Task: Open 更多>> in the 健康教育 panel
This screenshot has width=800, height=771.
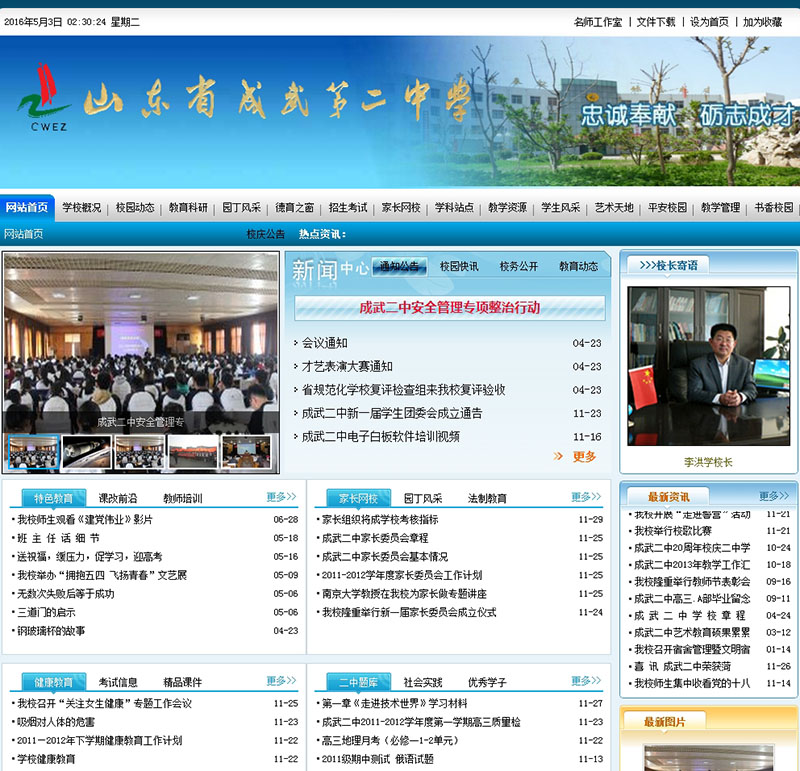Action: (x=281, y=681)
